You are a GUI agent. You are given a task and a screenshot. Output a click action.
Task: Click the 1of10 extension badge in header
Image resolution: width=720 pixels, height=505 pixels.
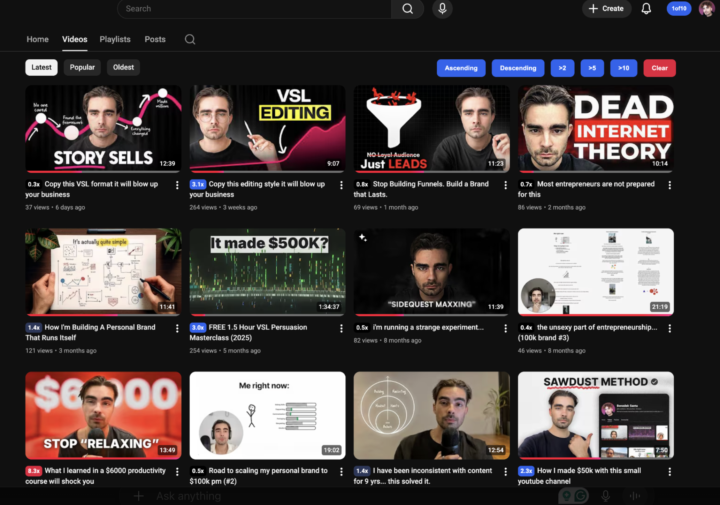pyautogui.click(x=679, y=8)
